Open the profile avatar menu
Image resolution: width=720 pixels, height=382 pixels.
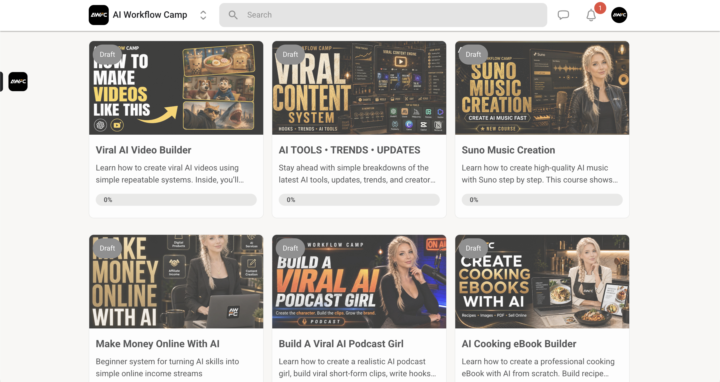pos(619,15)
